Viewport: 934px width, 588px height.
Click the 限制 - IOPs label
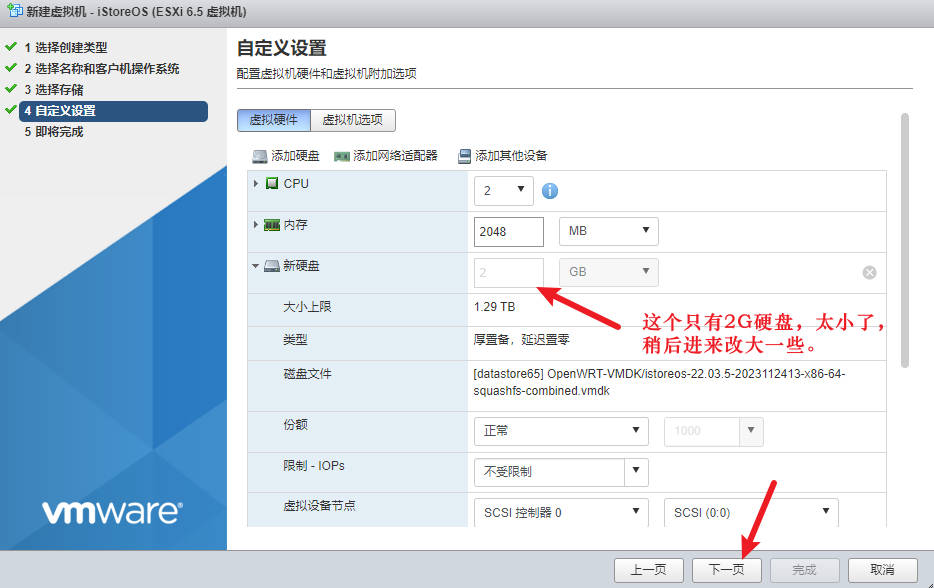(314, 466)
